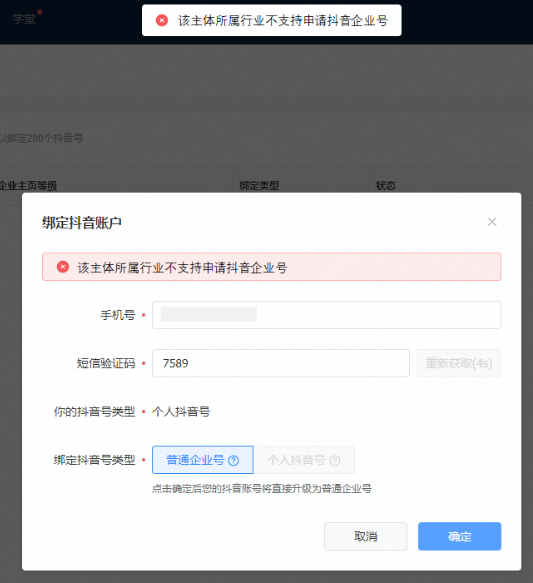Viewport: 533px width, 583px height.
Task: Click the 你的抖音号类型 label
Action: (94, 412)
